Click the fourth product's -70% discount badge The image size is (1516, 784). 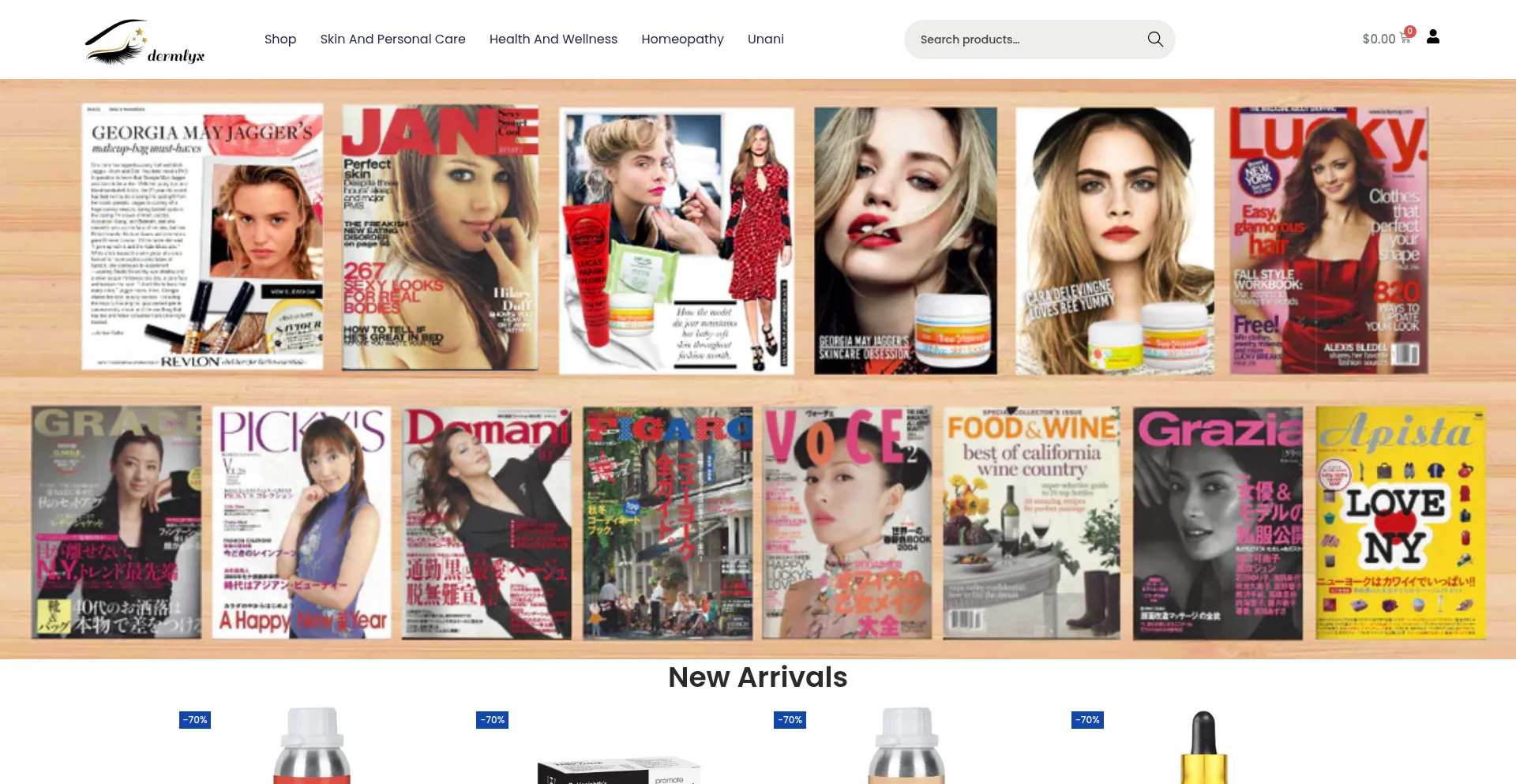click(x=1087, y=720)
